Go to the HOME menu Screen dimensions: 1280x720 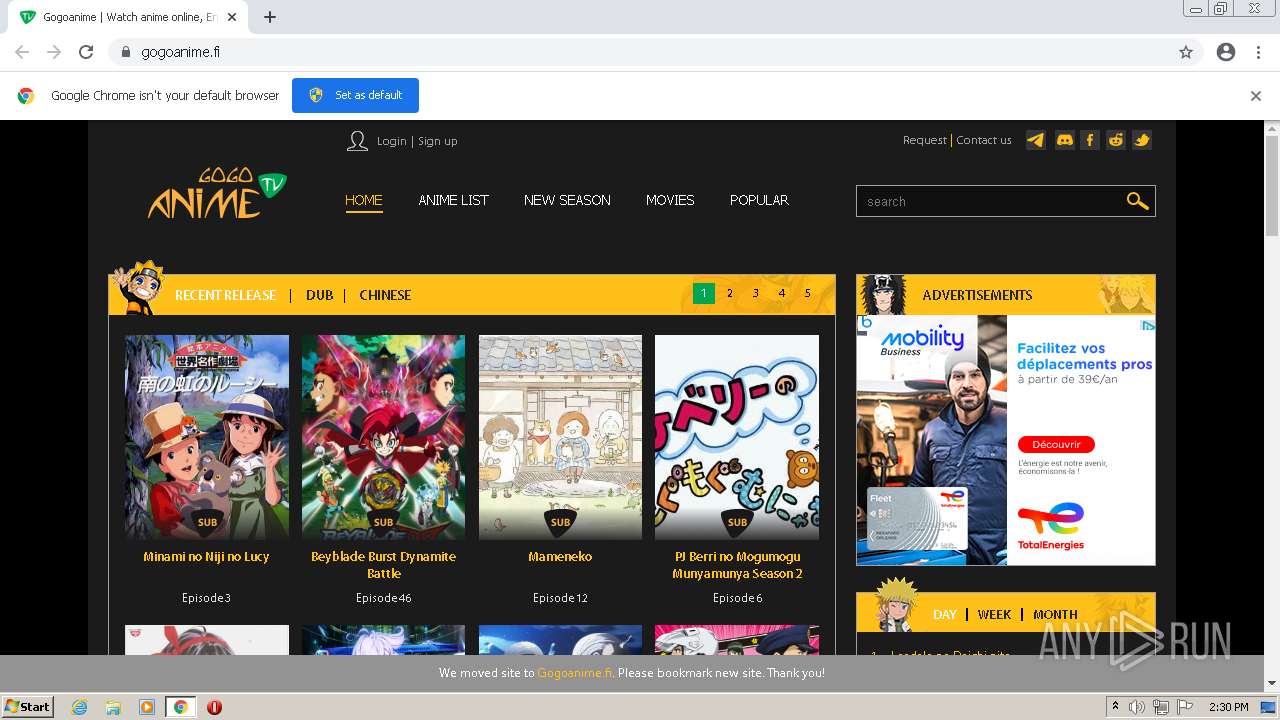point(364,200)
